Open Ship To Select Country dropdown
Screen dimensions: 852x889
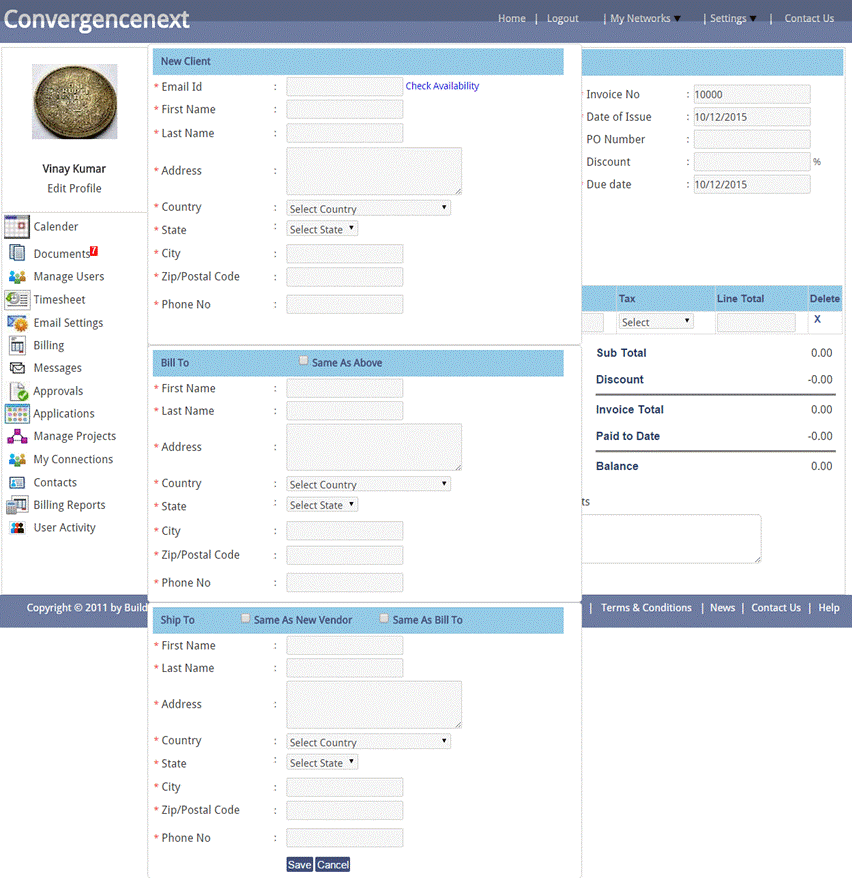point(368,742)
